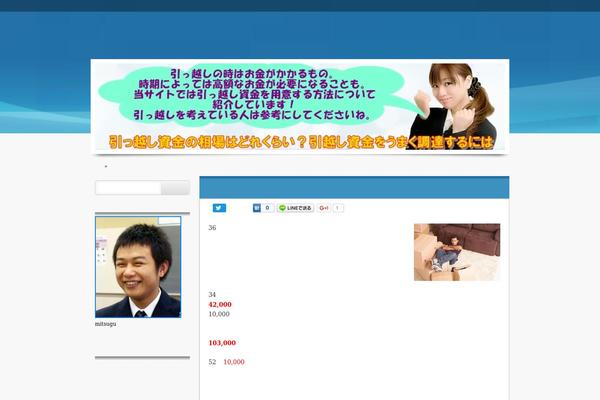Click the number 34 in the article
This screenshot has width=600, height=400.
coord(212,294)
